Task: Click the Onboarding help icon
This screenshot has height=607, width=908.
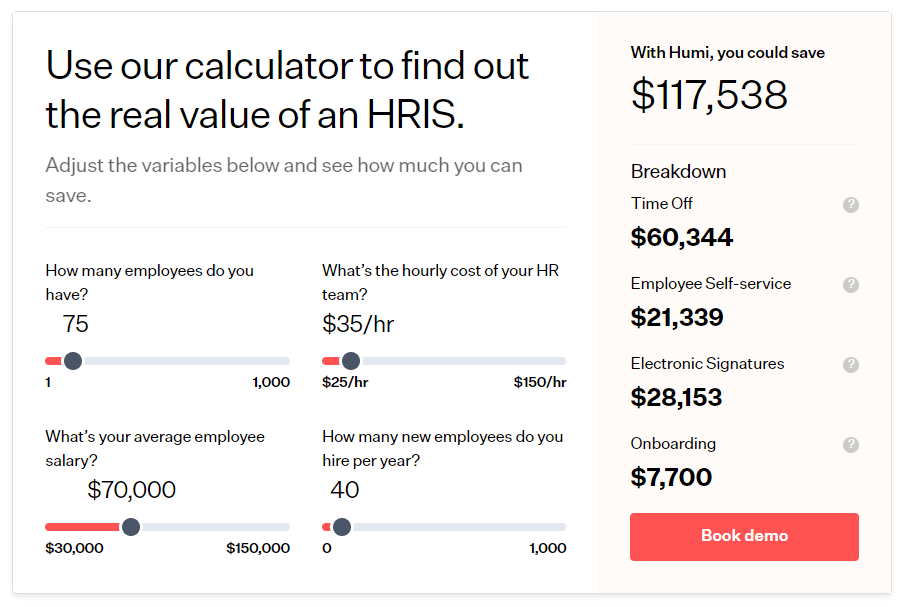Action: point(851,444)
